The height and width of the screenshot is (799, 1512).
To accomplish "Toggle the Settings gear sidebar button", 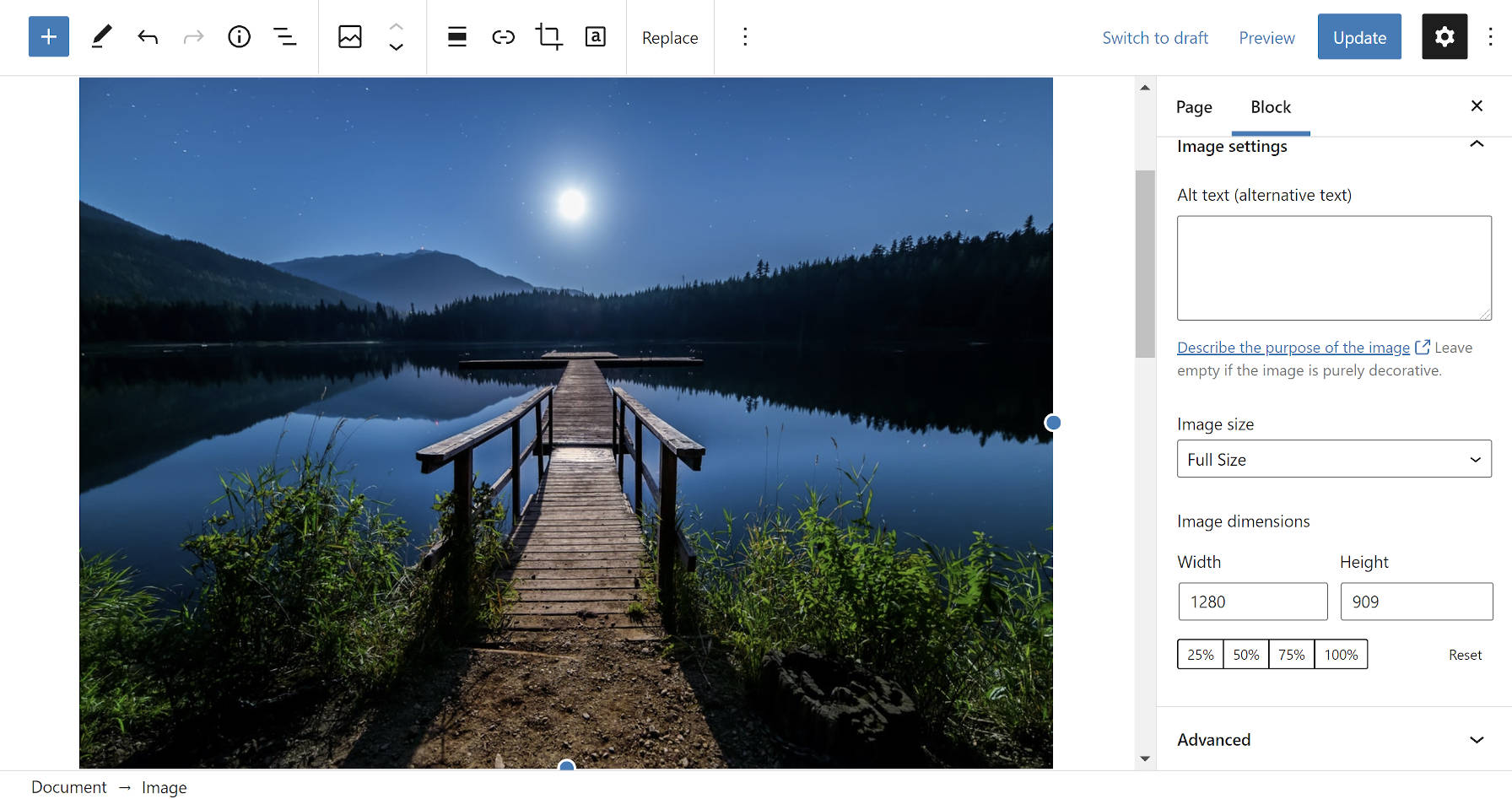I will point(1444,37).
